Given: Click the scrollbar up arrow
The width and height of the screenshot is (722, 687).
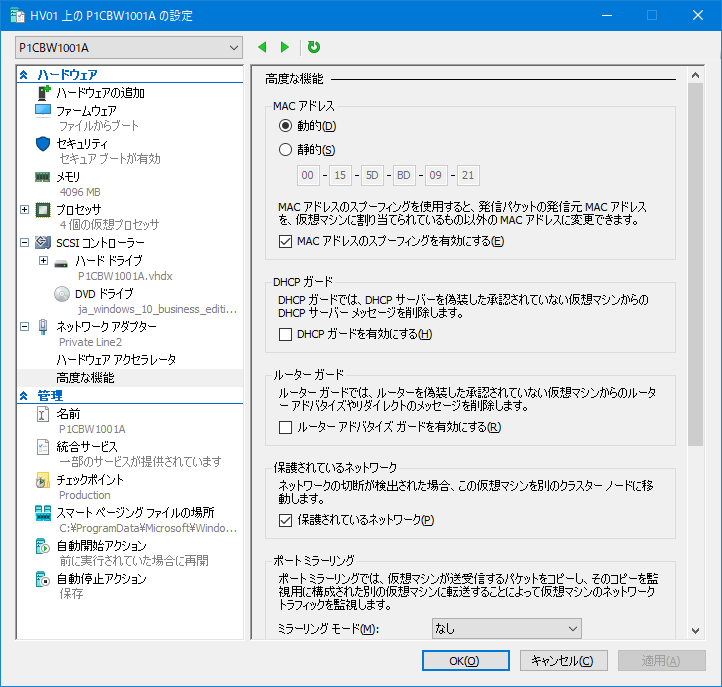Looking at the screenshot, I should click(x=695, y=75).
